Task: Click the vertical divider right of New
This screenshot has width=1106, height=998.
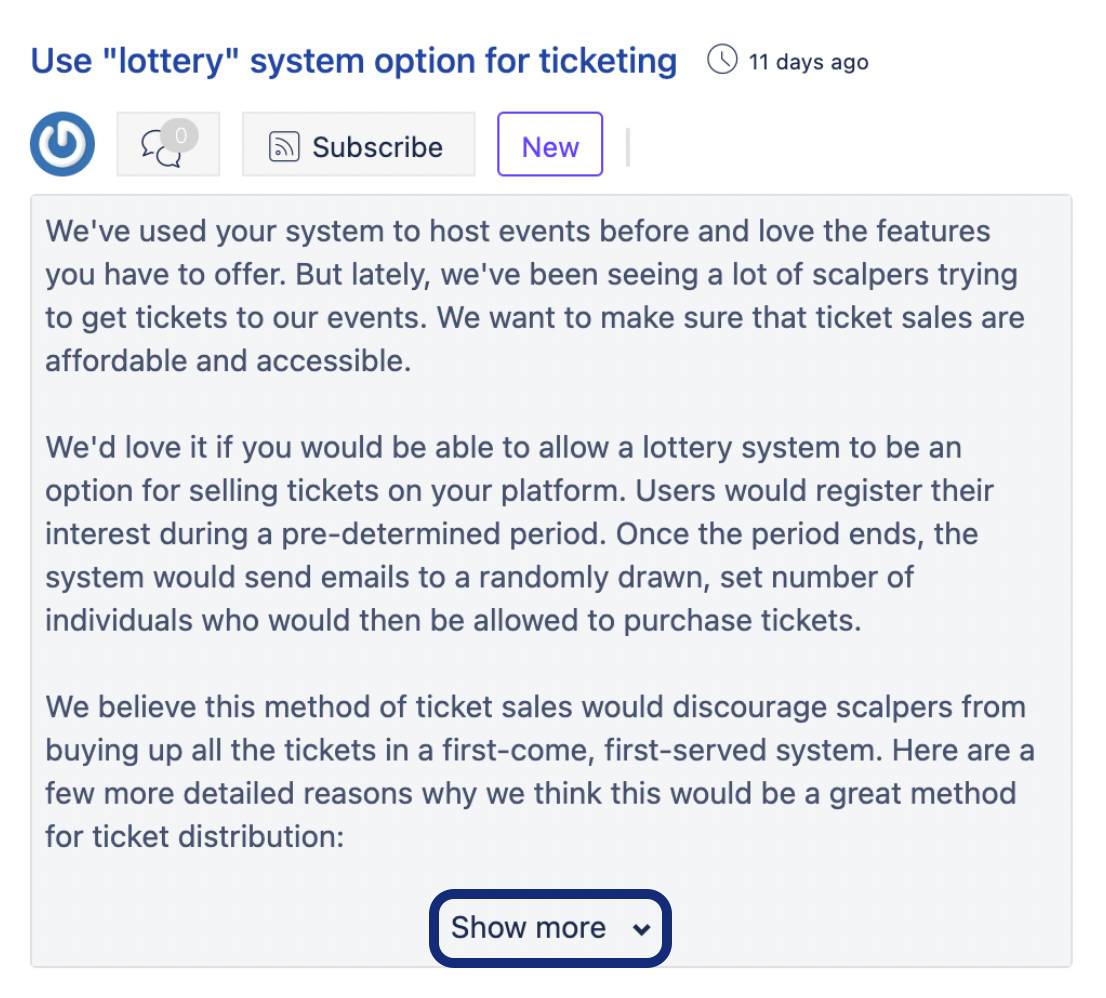Action: coord(627,146)
